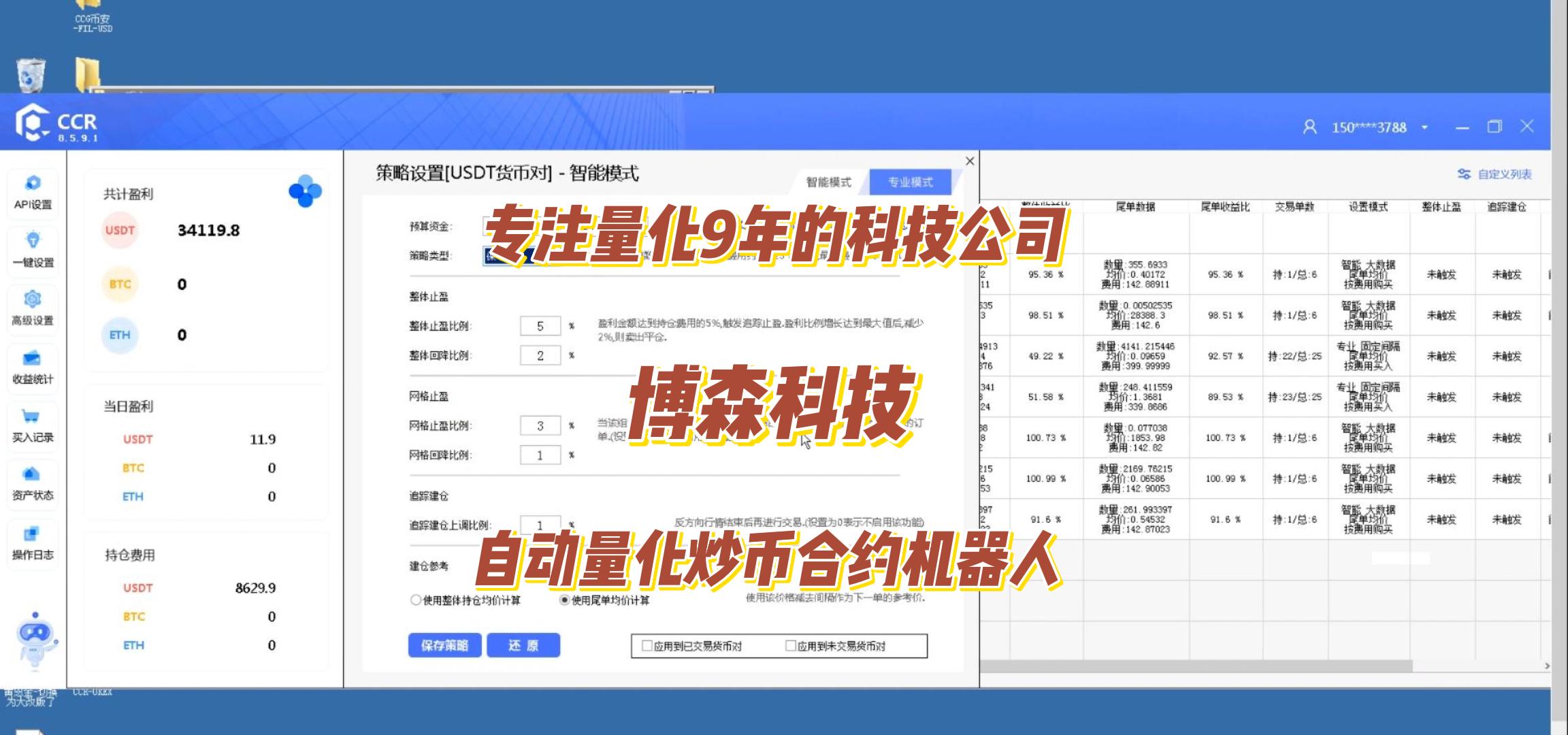The image size is (1568, 735).
Task: Click the 设置模式 column header
Action: (x=1368, y=206)
